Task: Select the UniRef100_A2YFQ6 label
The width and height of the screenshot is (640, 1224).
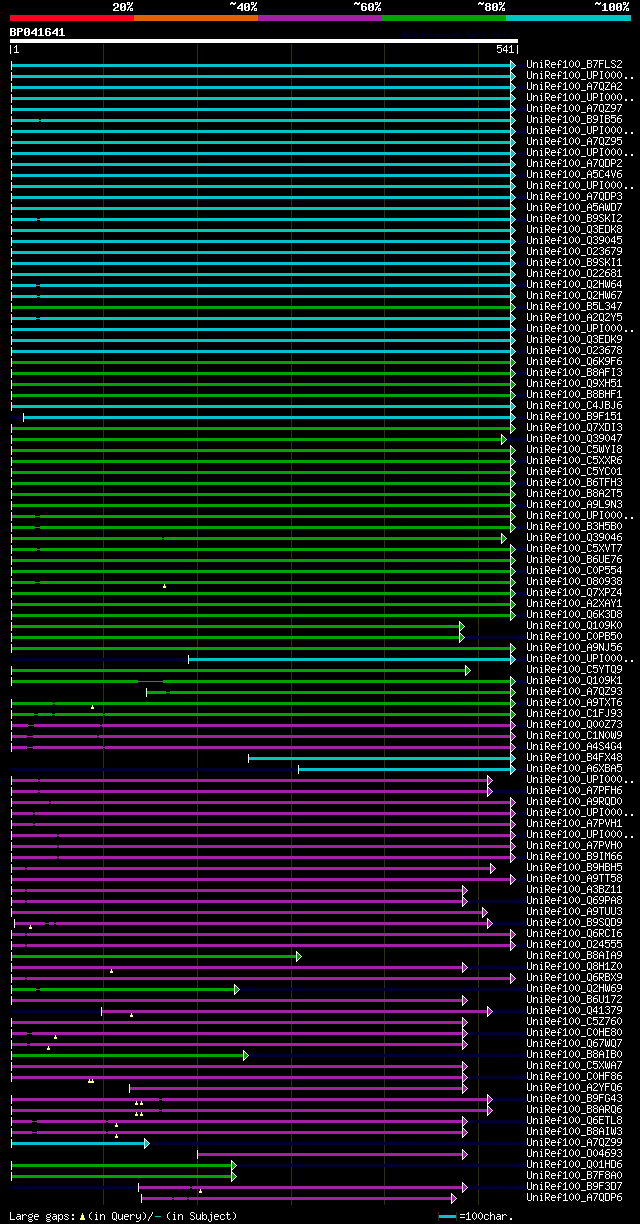Action: 574,1088
